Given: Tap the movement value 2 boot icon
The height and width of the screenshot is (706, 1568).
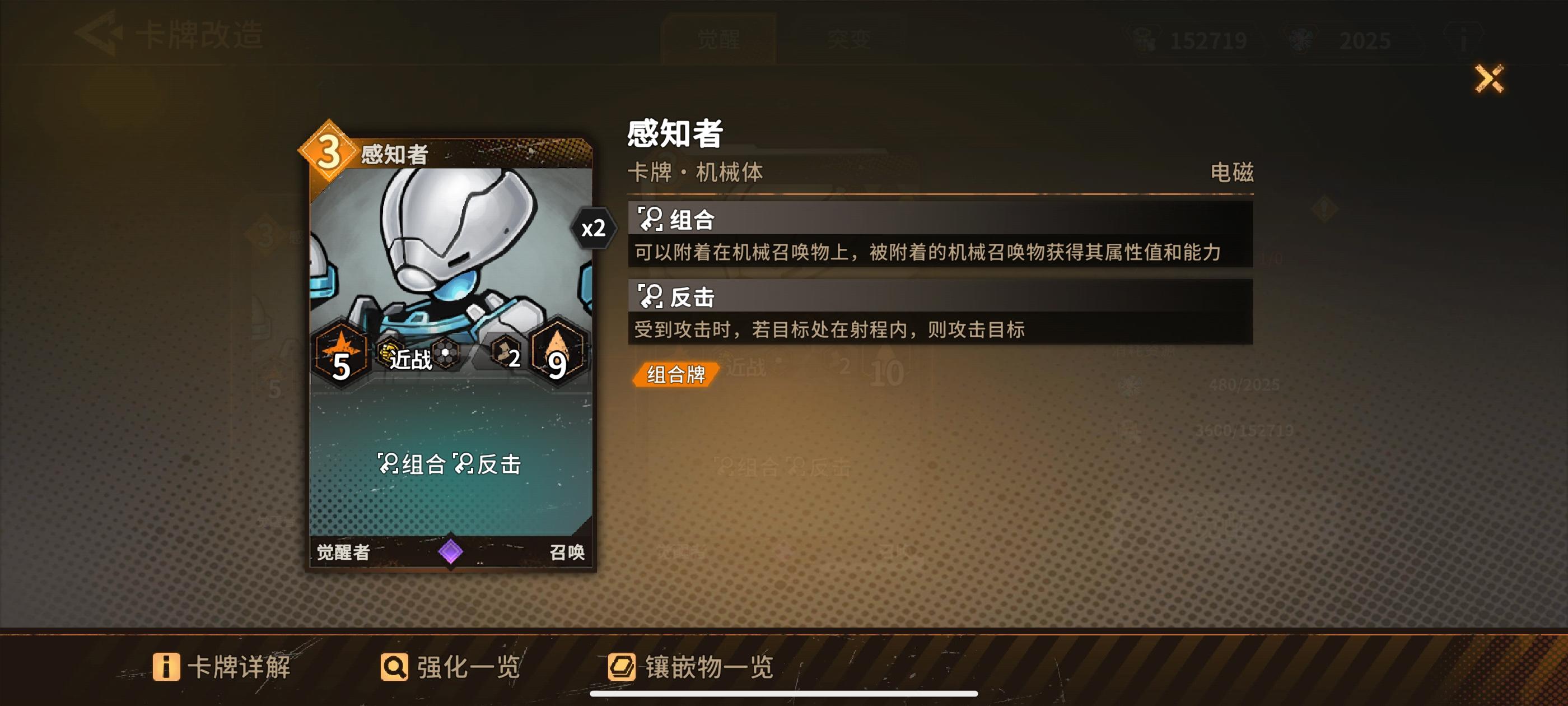Looking at the screenshot, I should pyautogui.click(x=505, y=352).
